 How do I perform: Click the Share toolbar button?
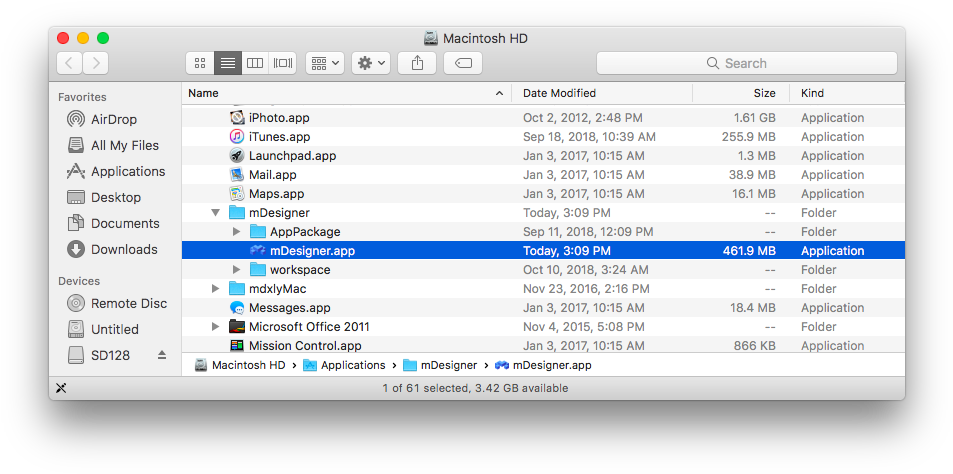pos(417,63)
